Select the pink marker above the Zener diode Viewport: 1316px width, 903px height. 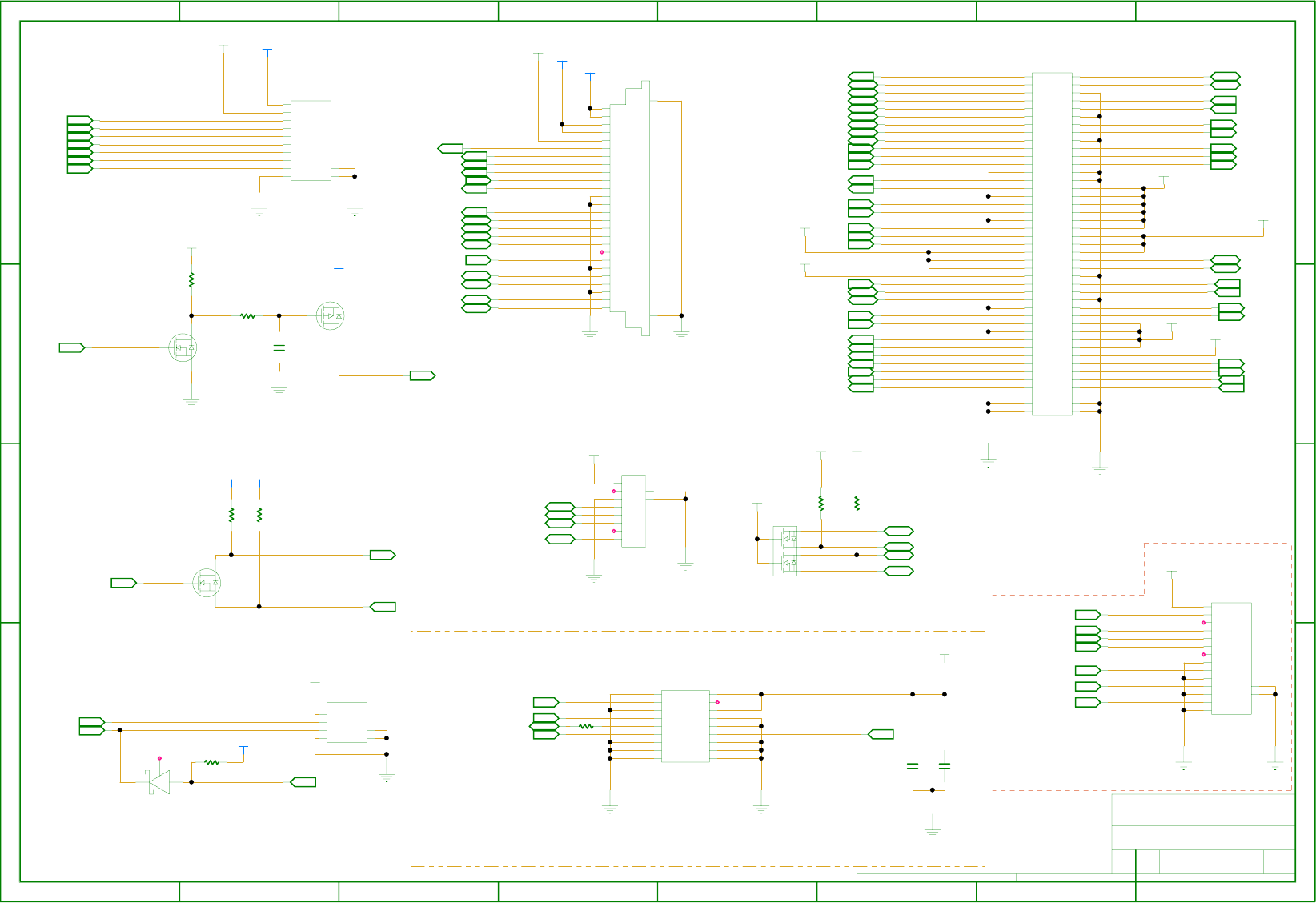coord(159,758)
